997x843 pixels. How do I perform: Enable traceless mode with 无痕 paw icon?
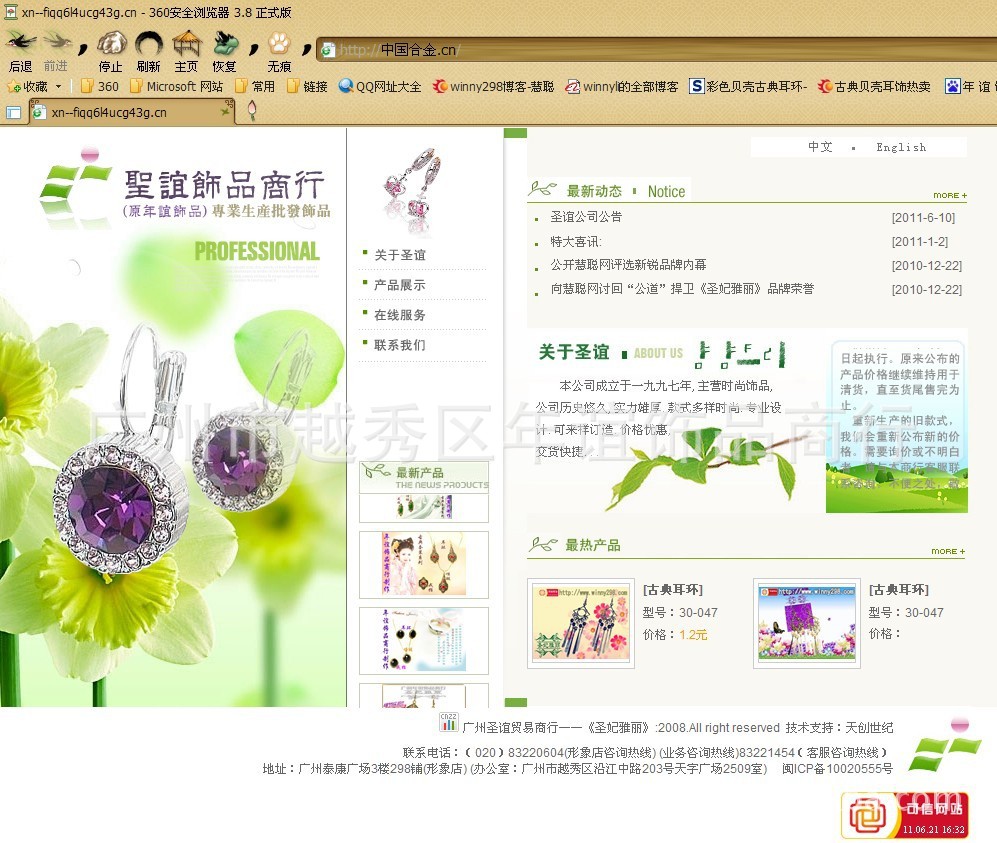point(279,45)
